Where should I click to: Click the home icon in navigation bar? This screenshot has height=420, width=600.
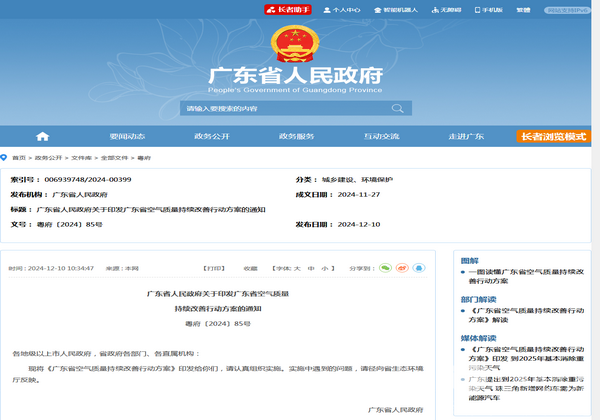coord(42,136)
